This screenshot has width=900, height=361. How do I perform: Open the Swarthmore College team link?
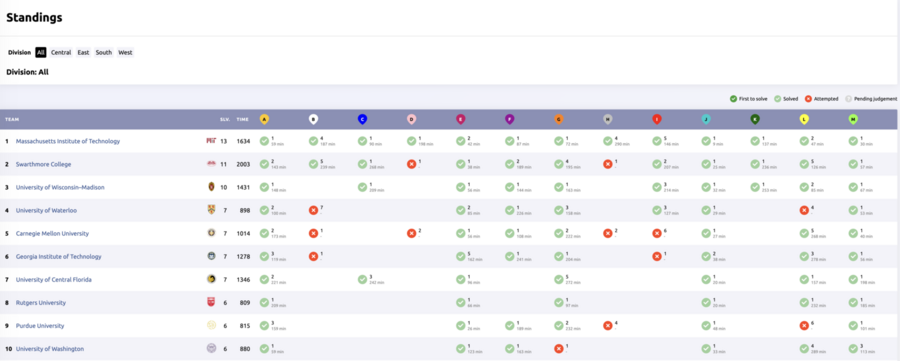pos(44,164)
